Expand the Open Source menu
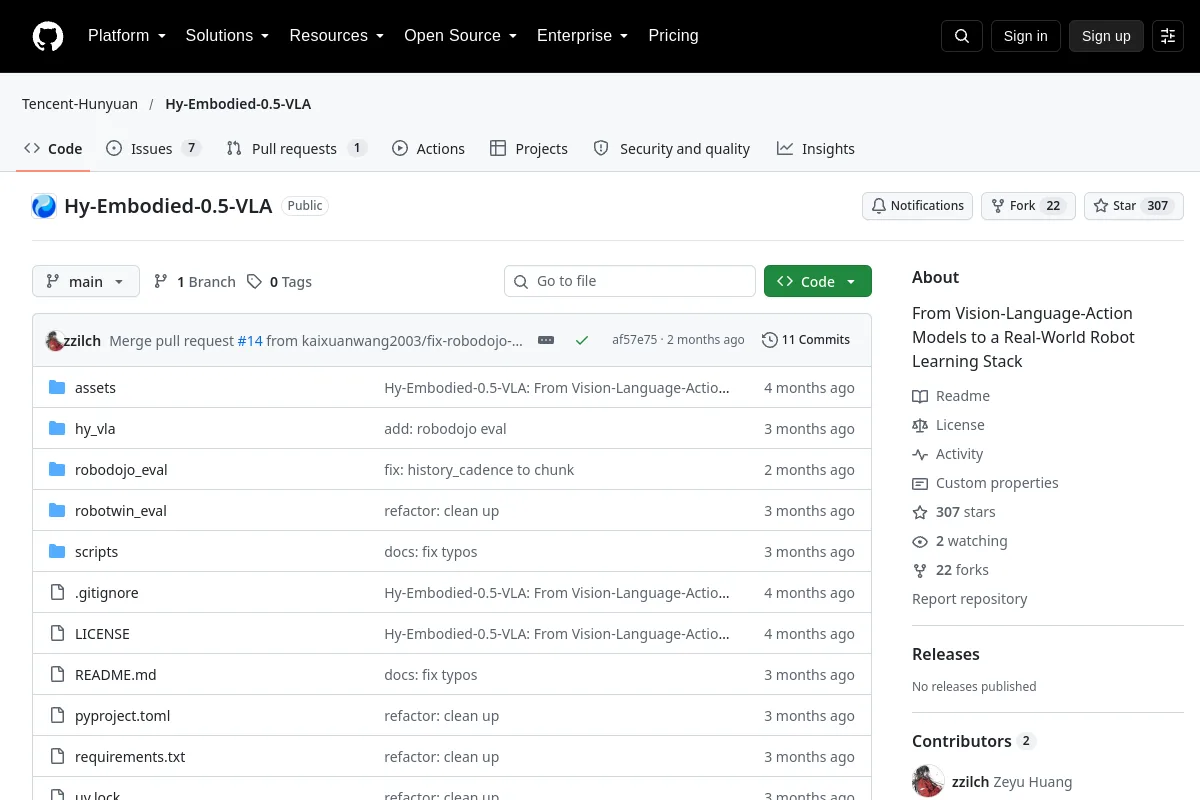 (460, 36)
